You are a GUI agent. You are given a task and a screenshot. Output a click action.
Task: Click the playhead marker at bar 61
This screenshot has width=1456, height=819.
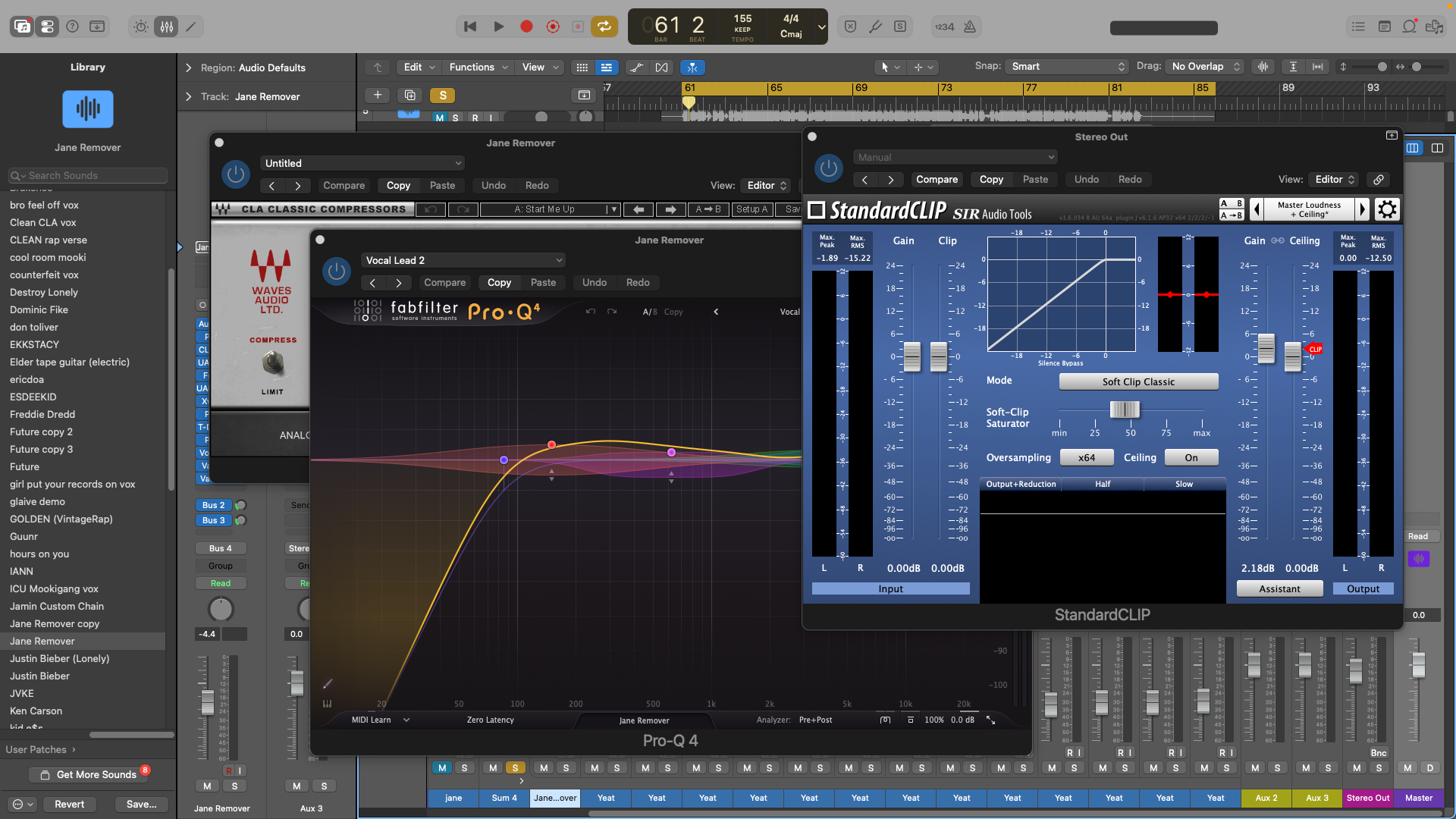click(689, 102)
